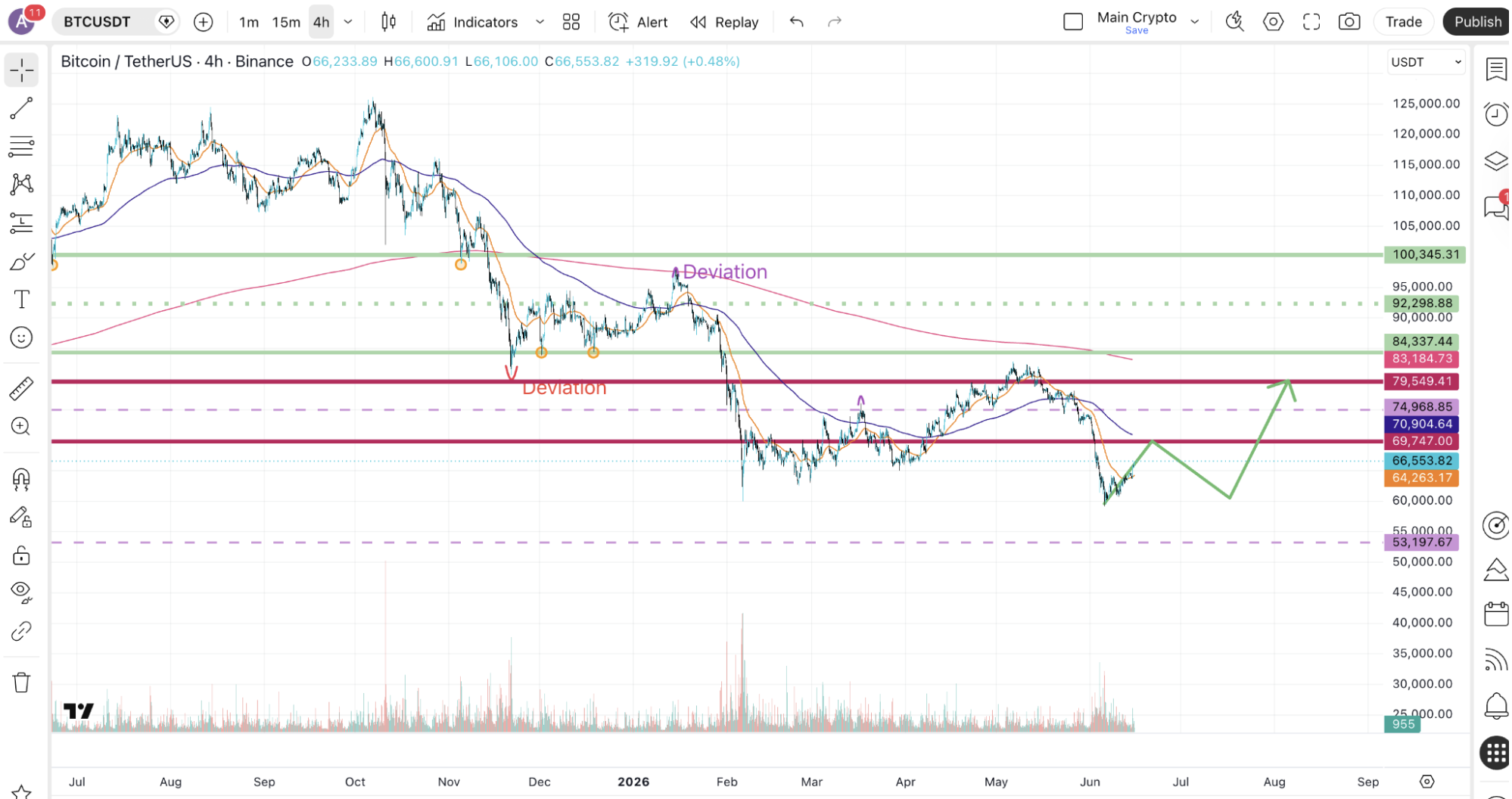Add symbol with plus compare icon
1512x799 pixels.
203,22
